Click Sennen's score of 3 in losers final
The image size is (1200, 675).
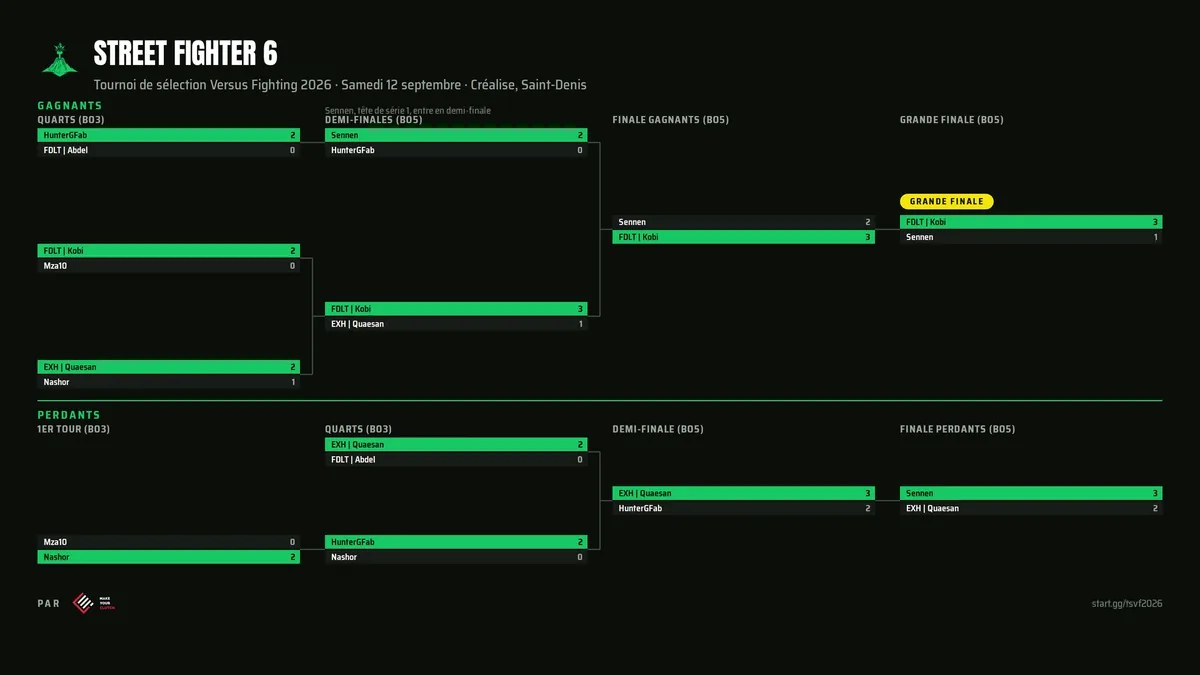click(1155, 493)
